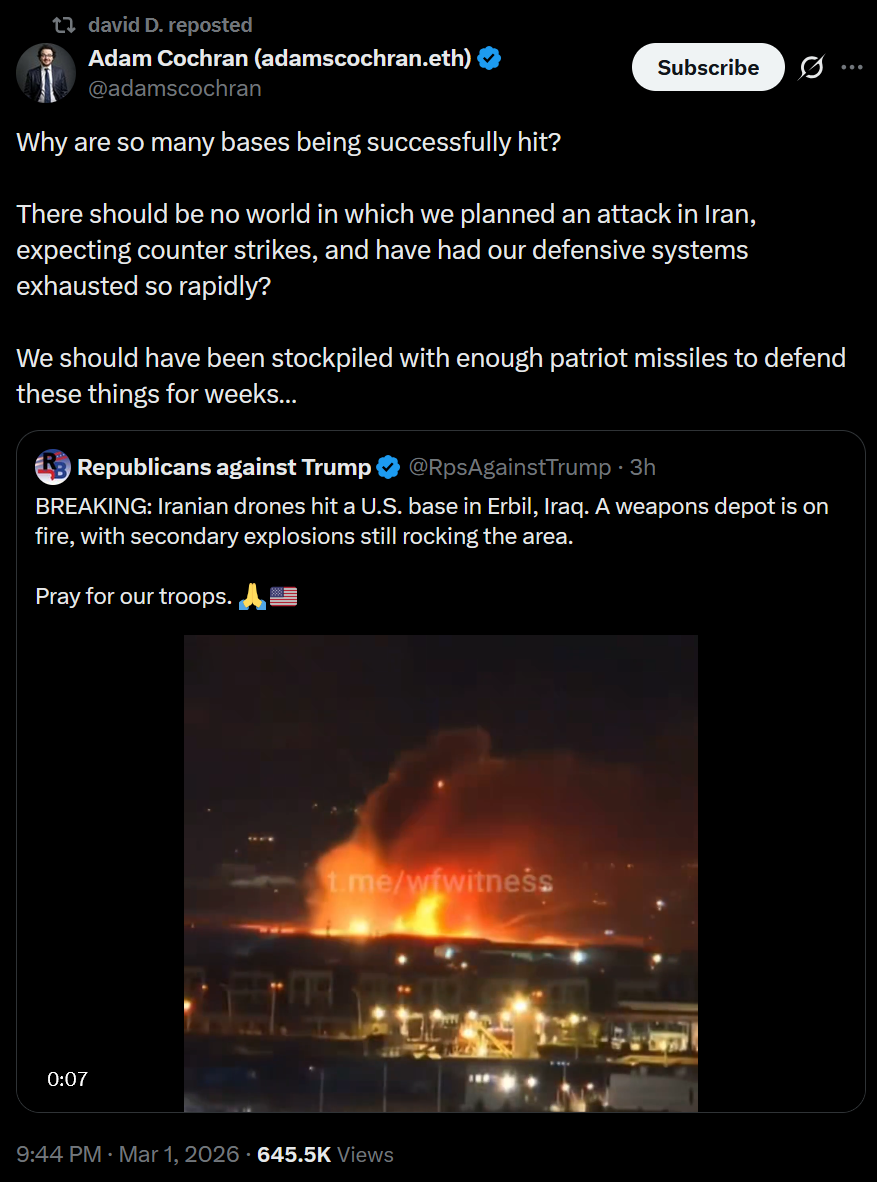
Task: Click Adam Cochran's blue verified badge
Action: [x=489, y=58]
